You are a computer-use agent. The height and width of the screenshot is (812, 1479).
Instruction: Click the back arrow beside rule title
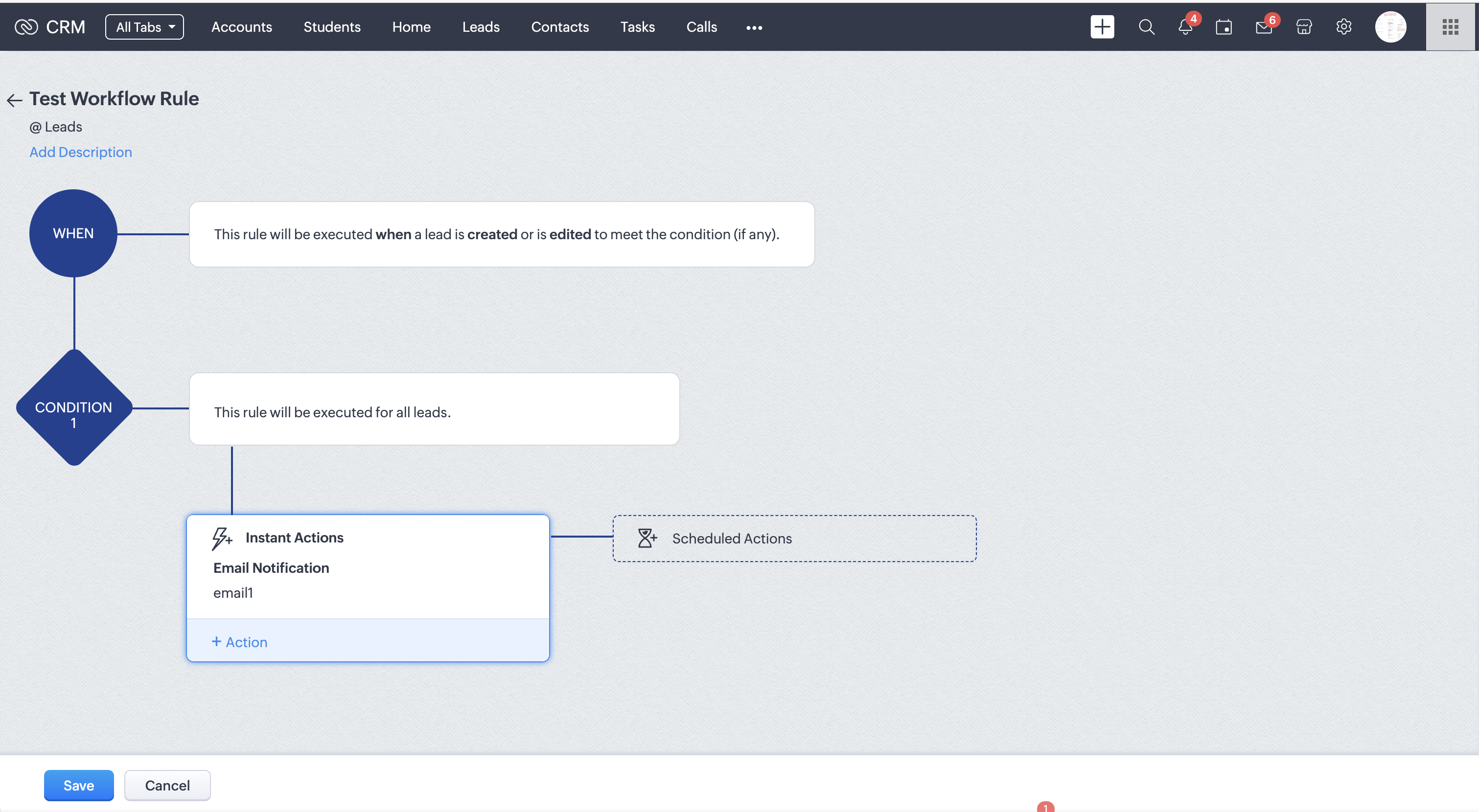[14, 100]
